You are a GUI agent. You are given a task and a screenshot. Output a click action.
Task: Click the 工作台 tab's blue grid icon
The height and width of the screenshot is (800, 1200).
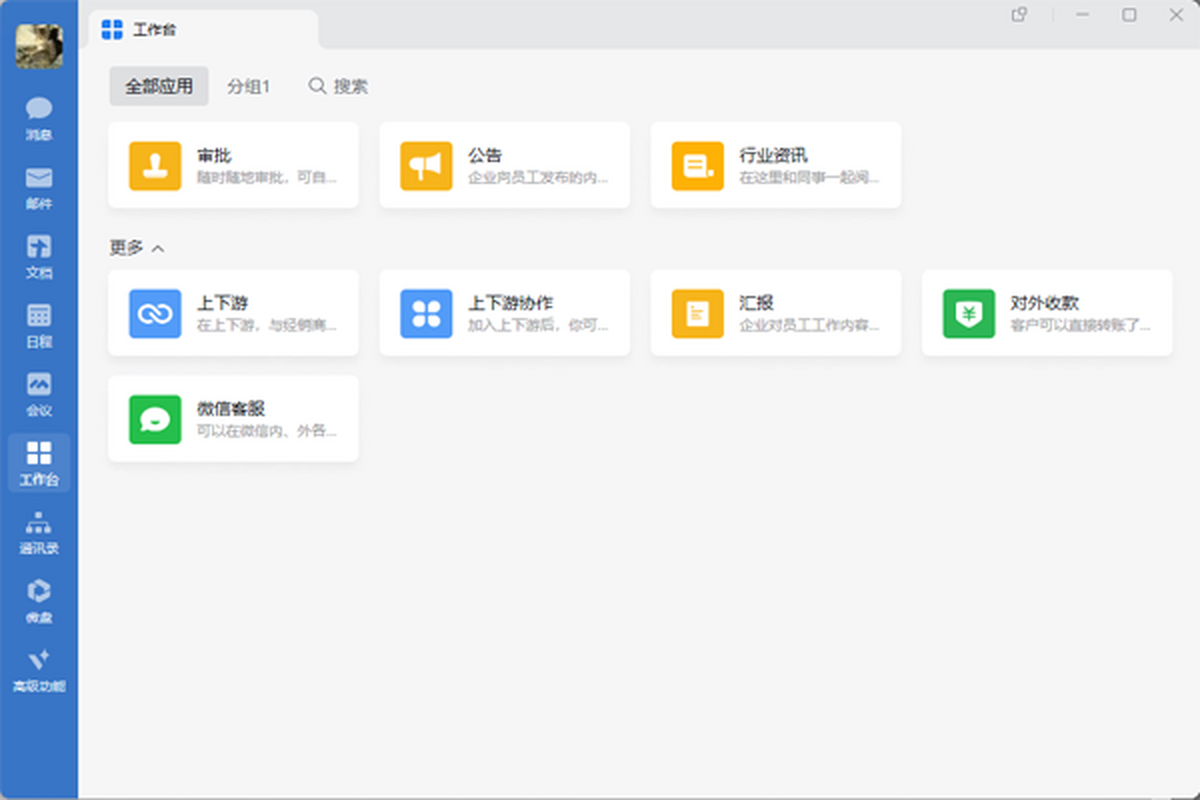113,30
